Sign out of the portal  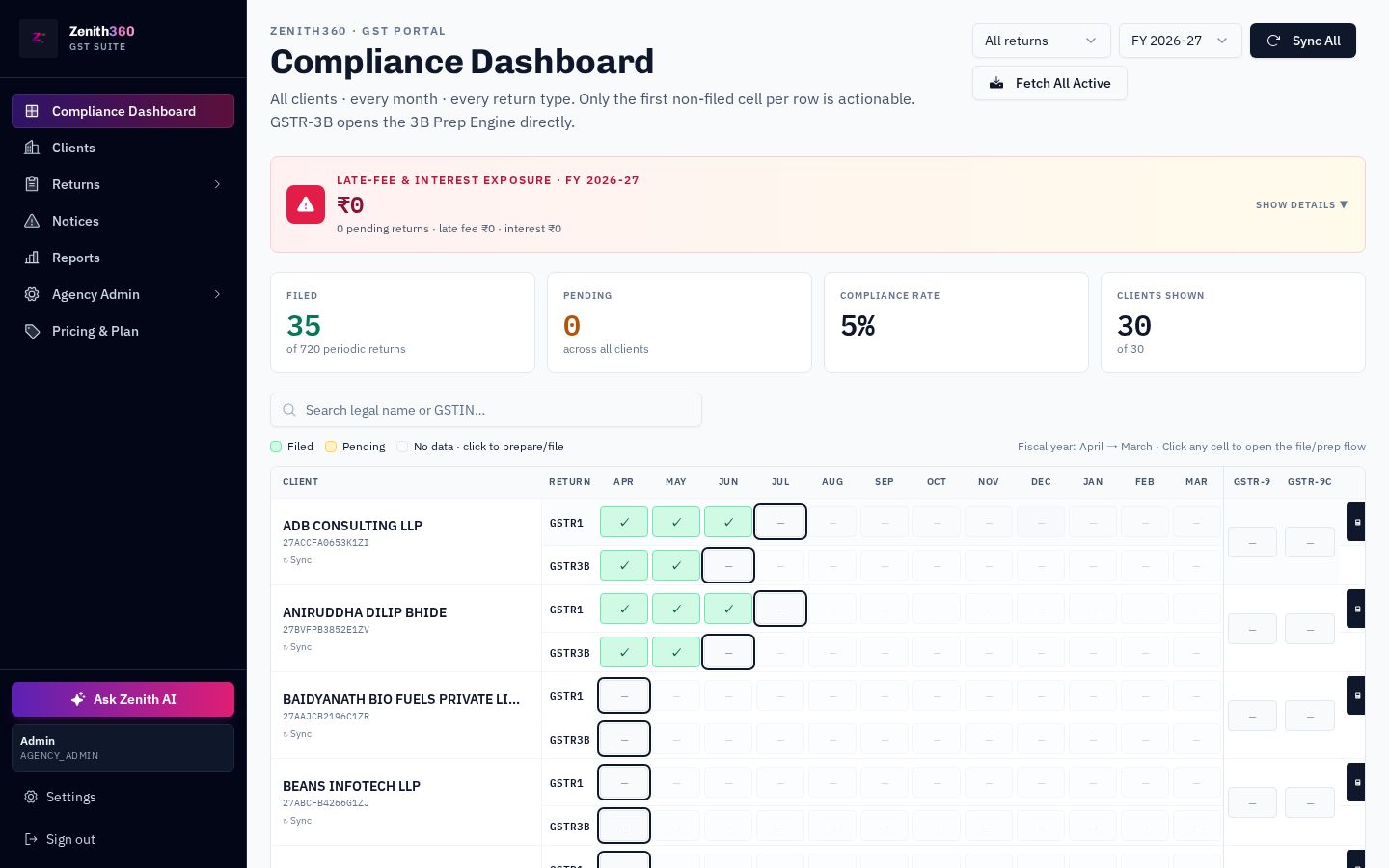pyautogui.click(x=123, y=839)
